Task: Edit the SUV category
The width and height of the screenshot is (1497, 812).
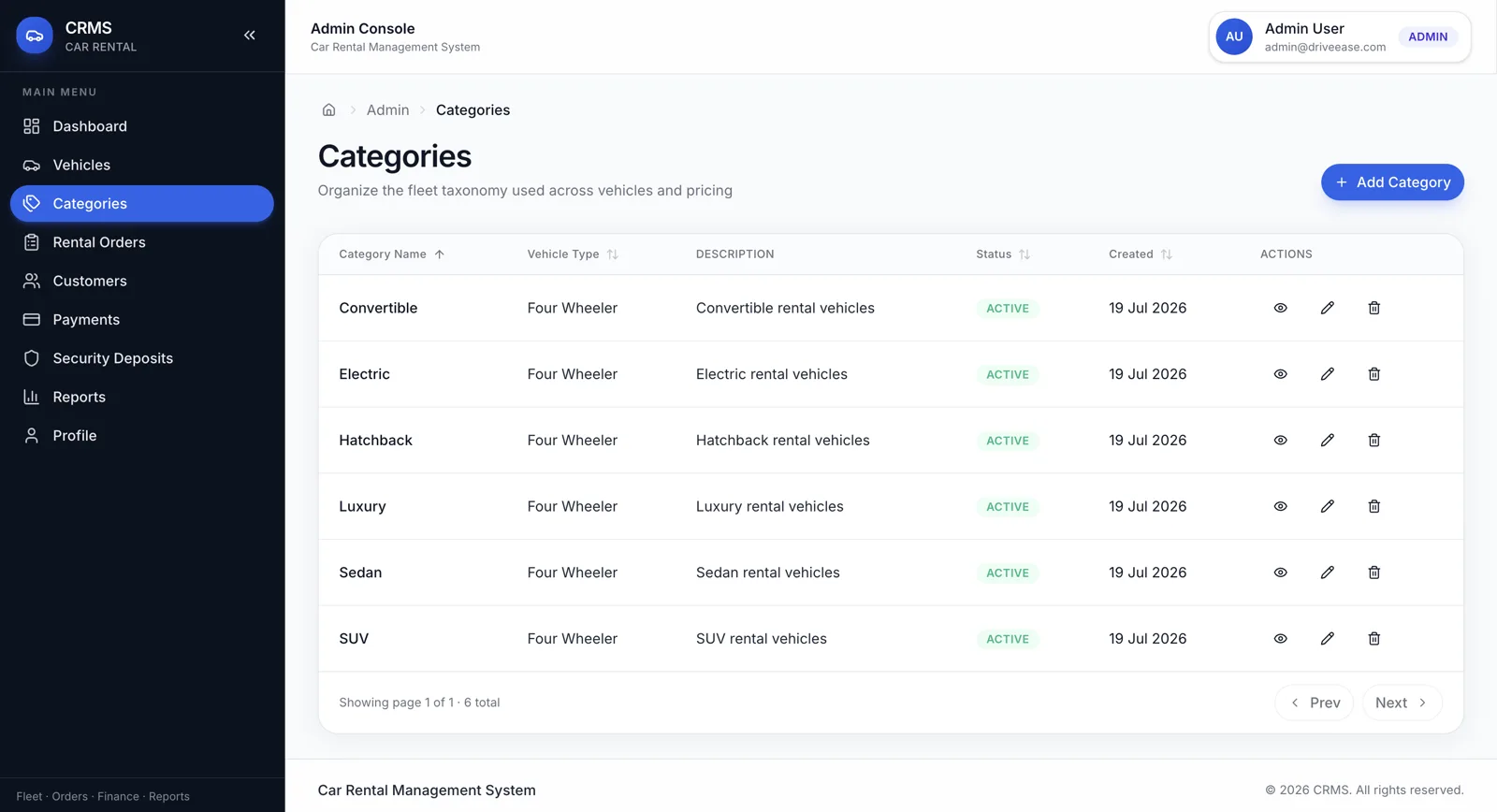Action: point(1327,639)
